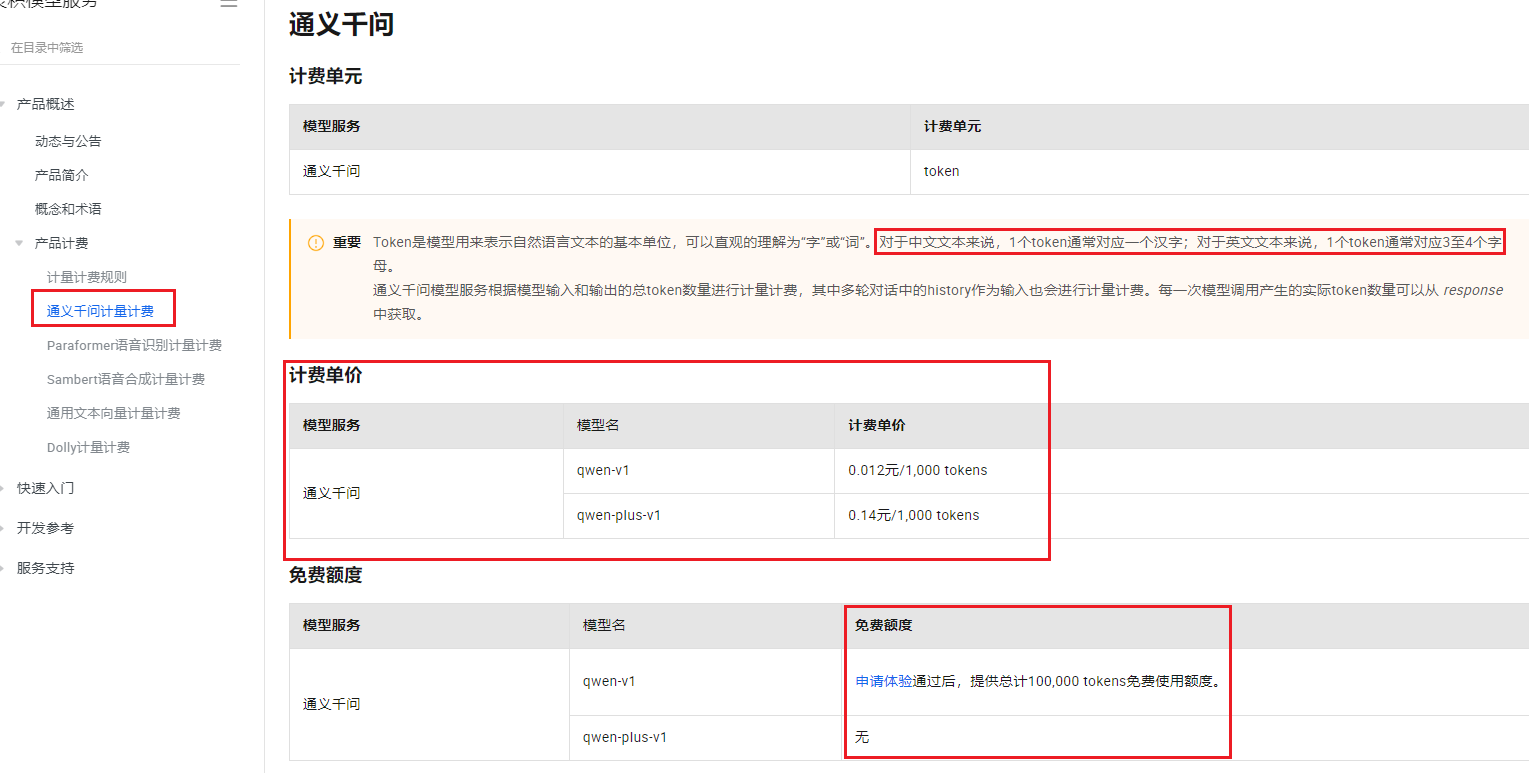Open Sambert语音合成计量计费 page
This screenshot has width=1529, height=773.
[x=126, y=379]
